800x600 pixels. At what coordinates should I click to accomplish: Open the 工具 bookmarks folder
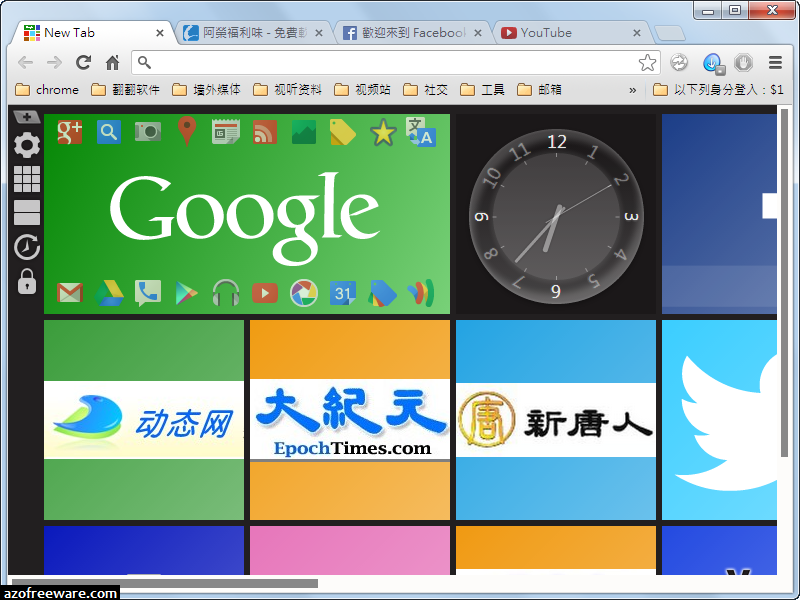tap(482, 90)
